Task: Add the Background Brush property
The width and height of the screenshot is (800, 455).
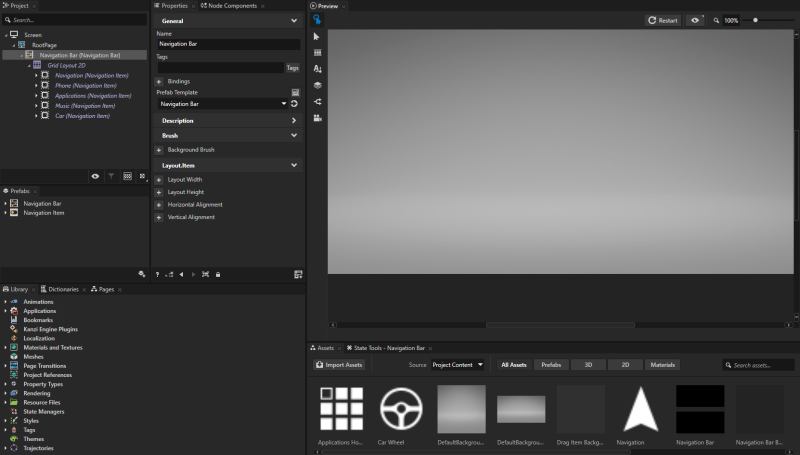Action: pos(159,150)
